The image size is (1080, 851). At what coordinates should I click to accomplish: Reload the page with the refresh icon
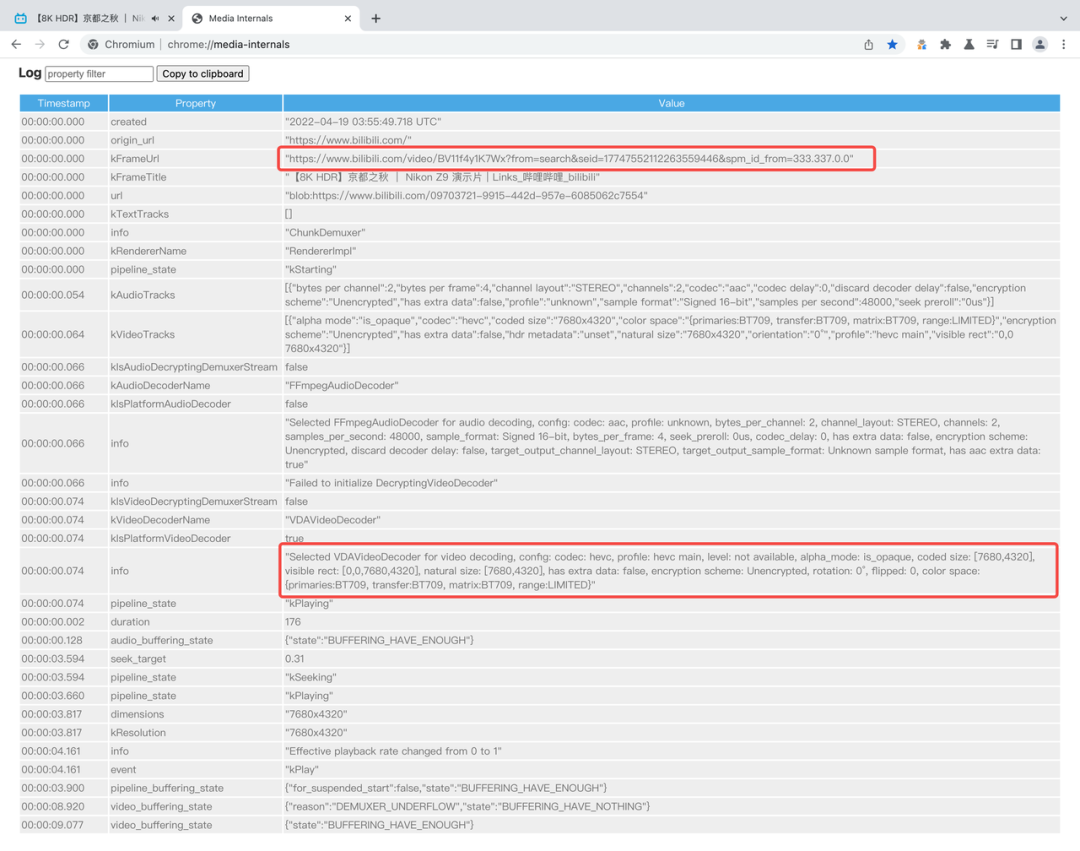[63, 44]
